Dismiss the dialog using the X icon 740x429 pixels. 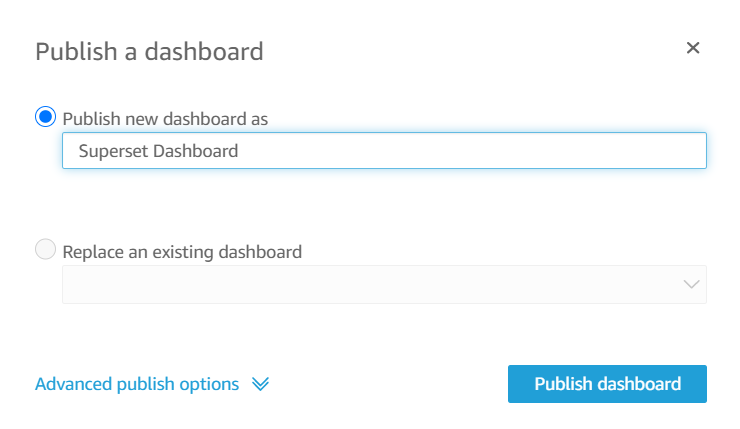point(693,48)
